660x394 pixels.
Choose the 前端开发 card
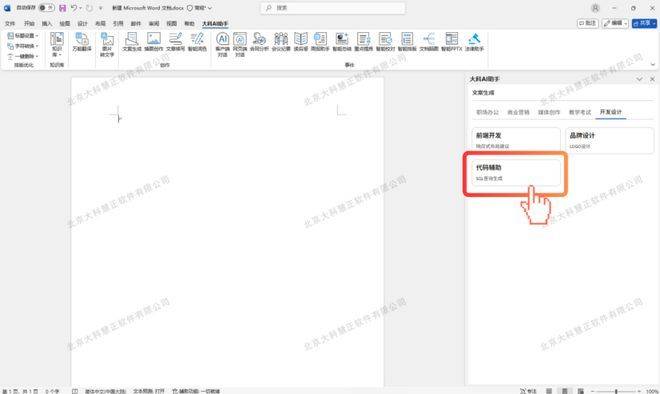pyautogui.click(x=516, y=140)
